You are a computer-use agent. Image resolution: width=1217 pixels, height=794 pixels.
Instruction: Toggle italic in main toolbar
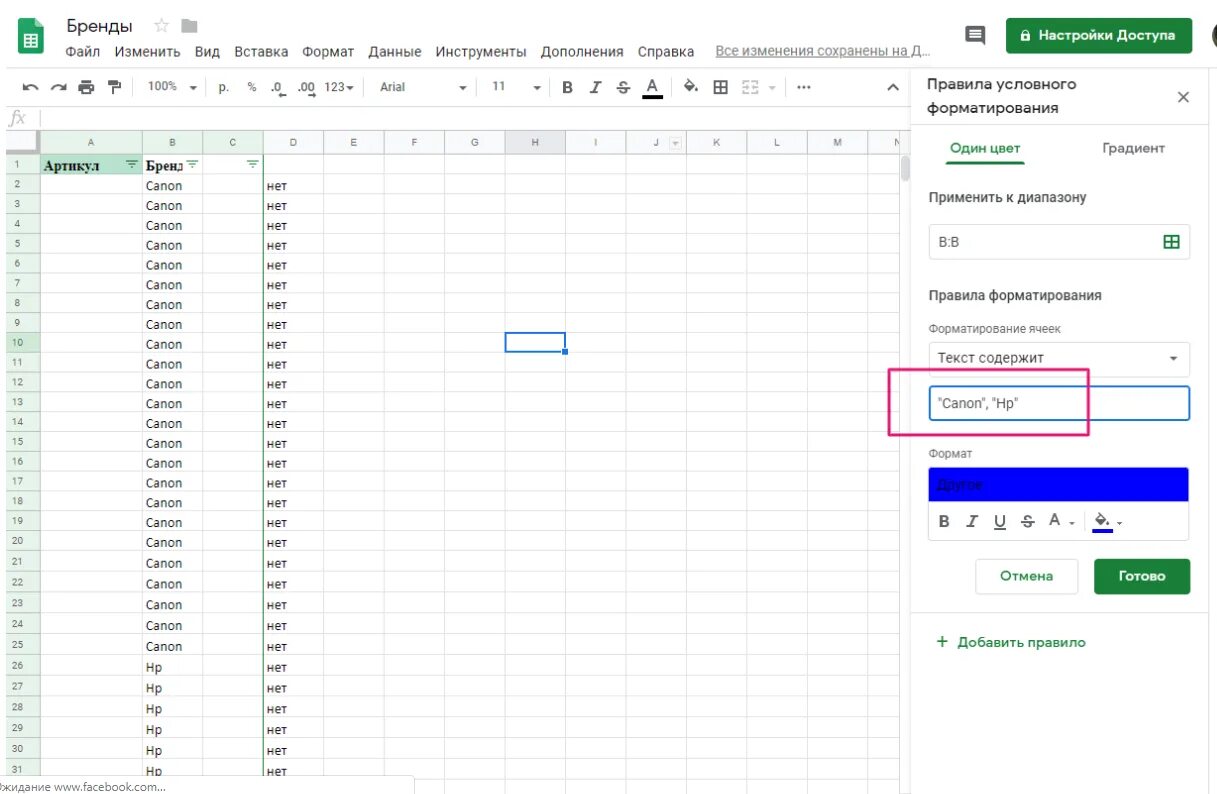click(595, 88)
